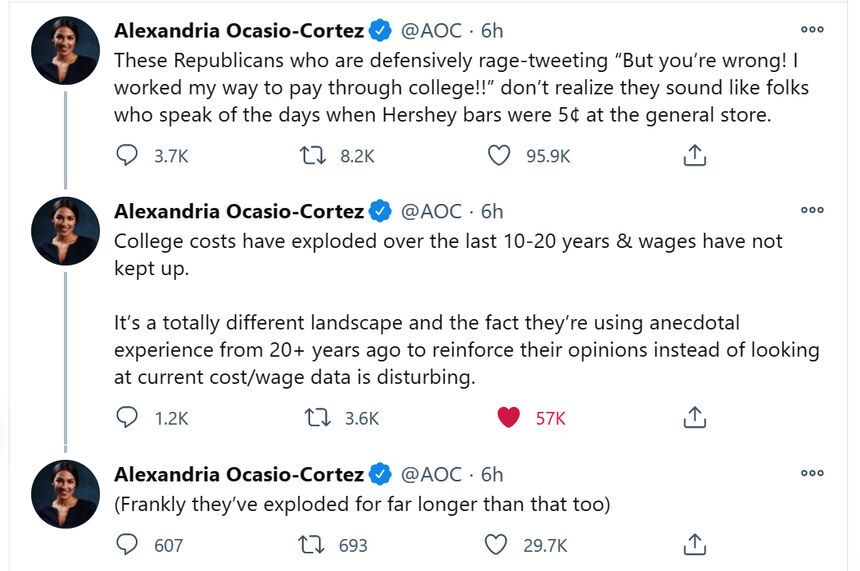Retweet the Hershey bars tweet
Viewport: 860px width, 571px height.
click(x=310, y=156)
